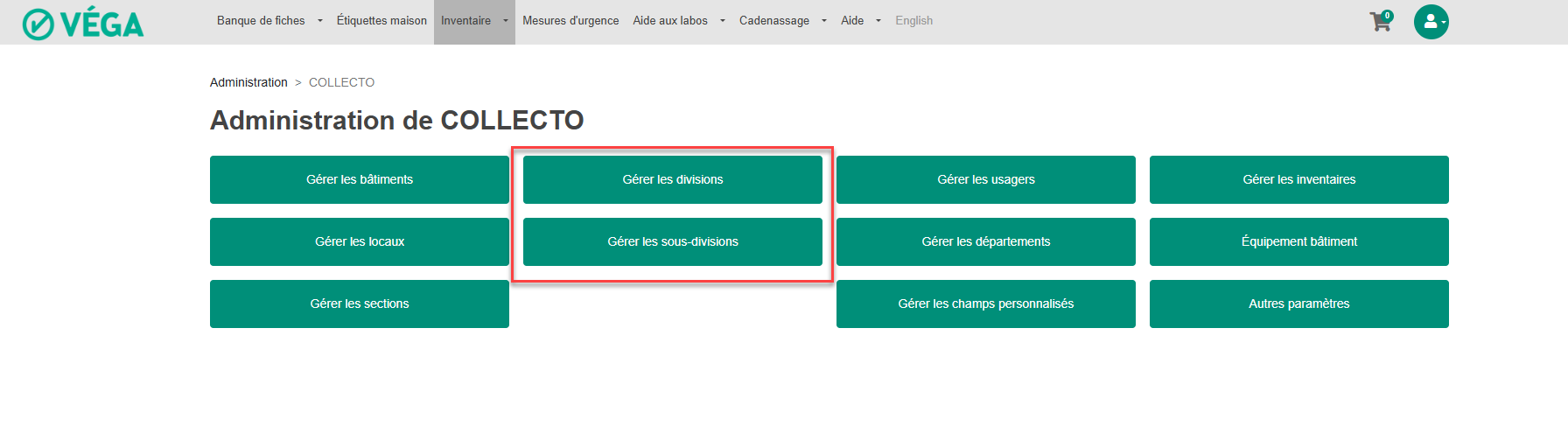Open Gérer les départements
1568x433 pixels.
[x=986, y=241]
